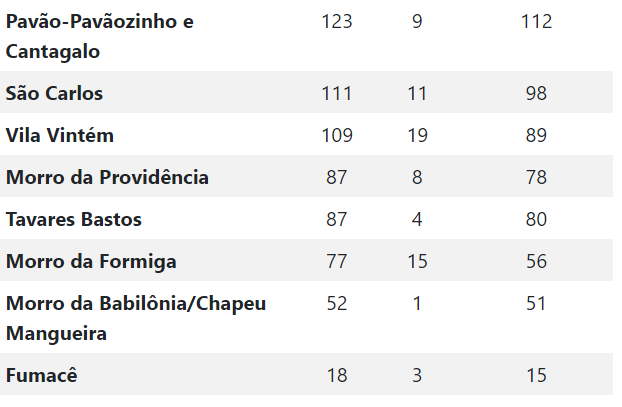
Task: Select the Fumacê row label
Action: (42, 375)
